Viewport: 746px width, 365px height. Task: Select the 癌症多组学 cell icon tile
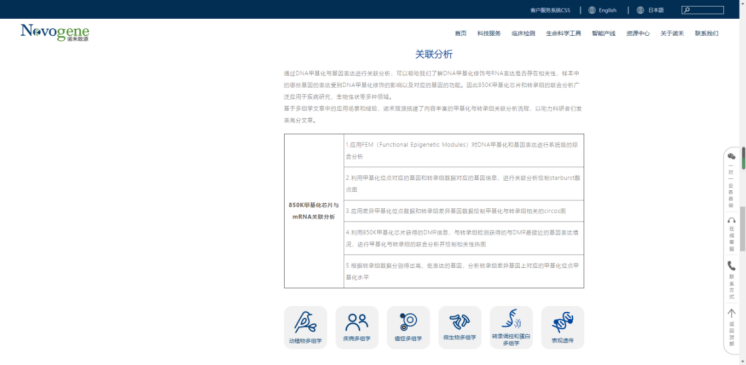408,327
